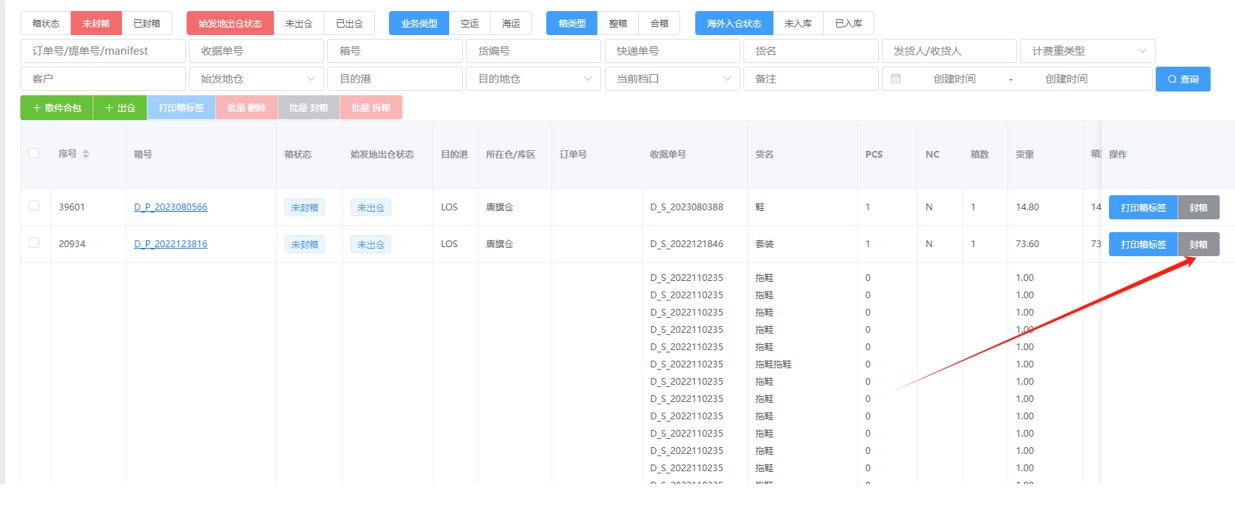Choose 空运 business type
This screenshot has width=1235, height=509.
469,23
